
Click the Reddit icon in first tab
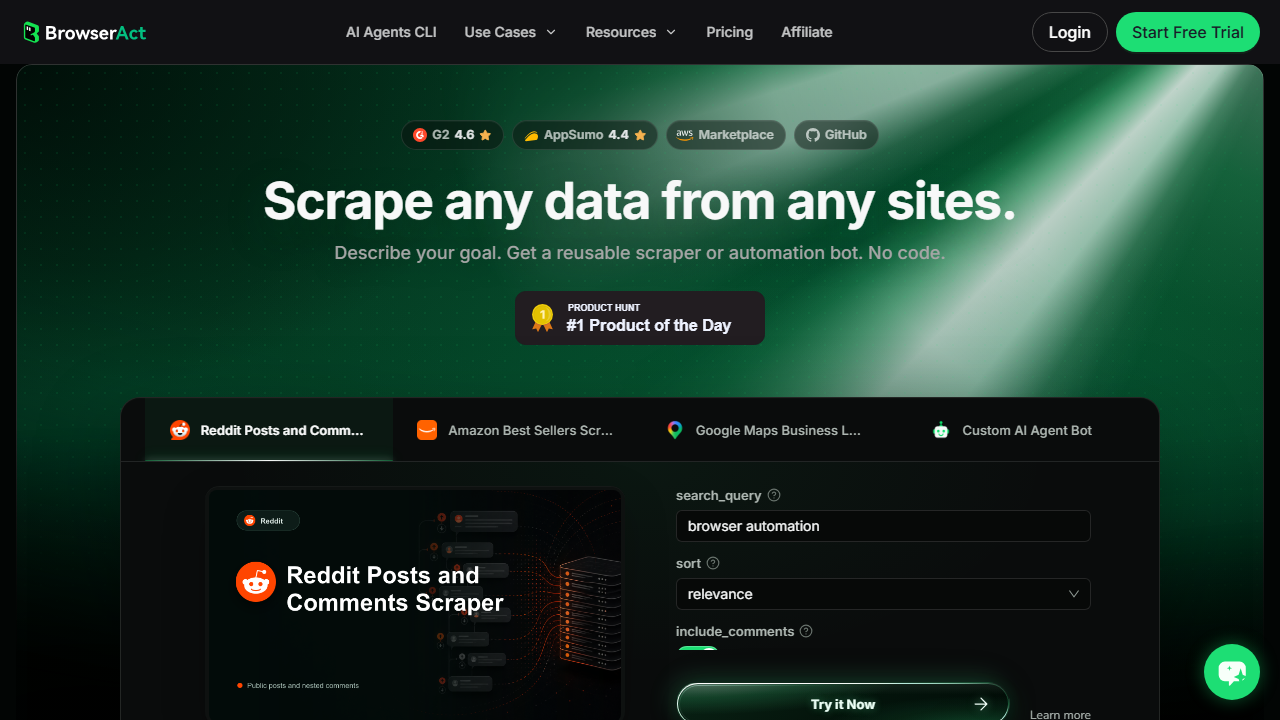point(180,430)
